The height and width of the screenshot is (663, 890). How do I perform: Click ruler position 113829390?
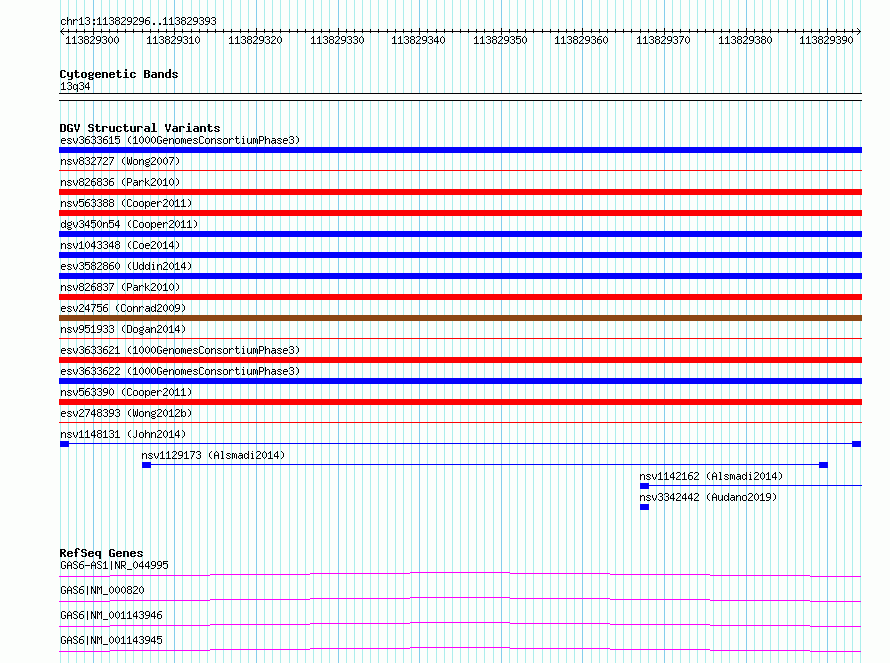point(826,40)
